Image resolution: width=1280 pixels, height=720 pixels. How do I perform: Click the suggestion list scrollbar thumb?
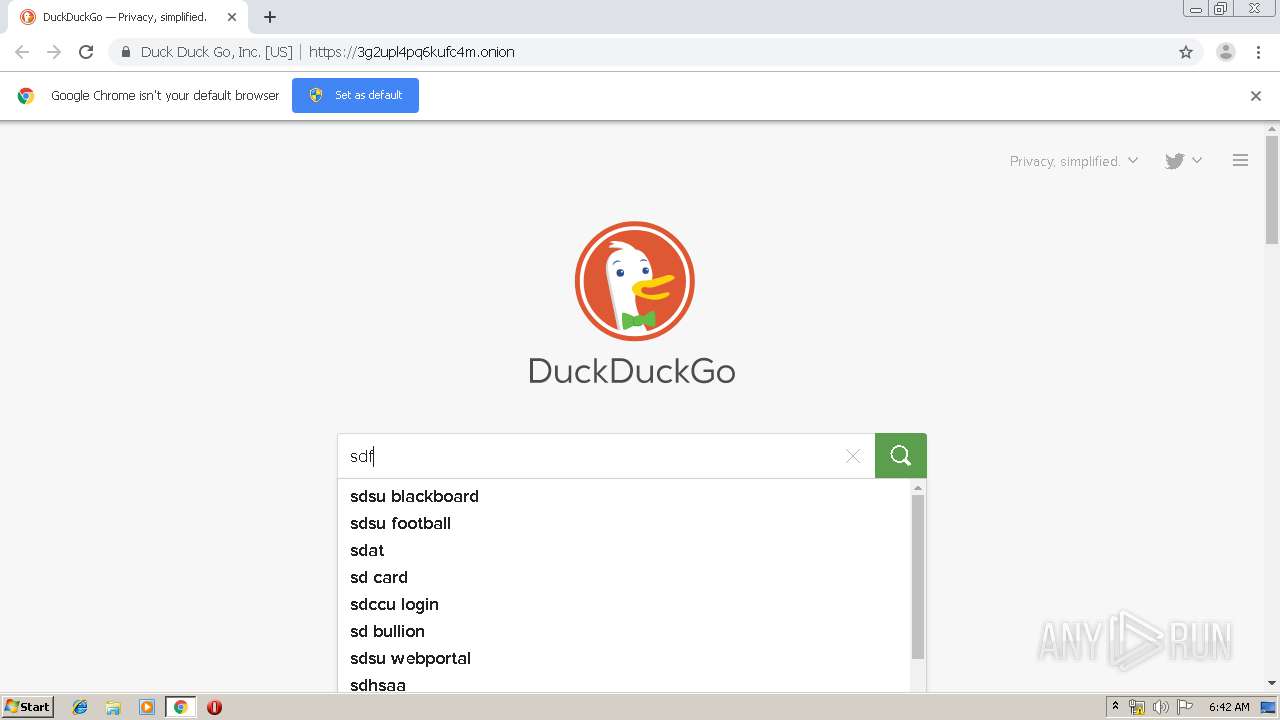918,576
